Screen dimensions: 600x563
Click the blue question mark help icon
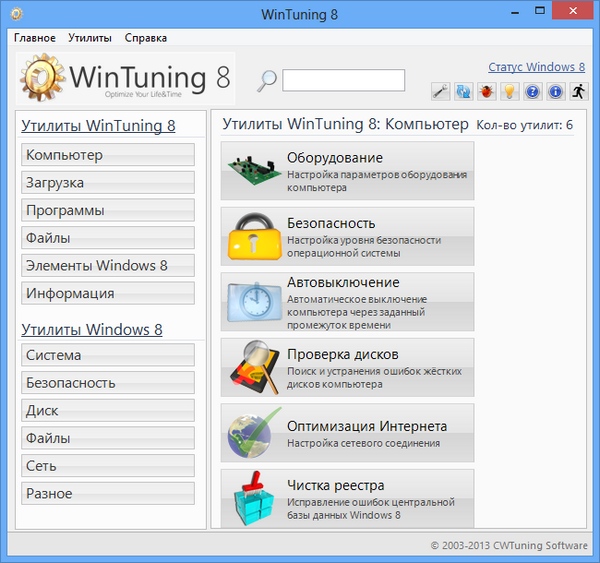coord(532,91)
